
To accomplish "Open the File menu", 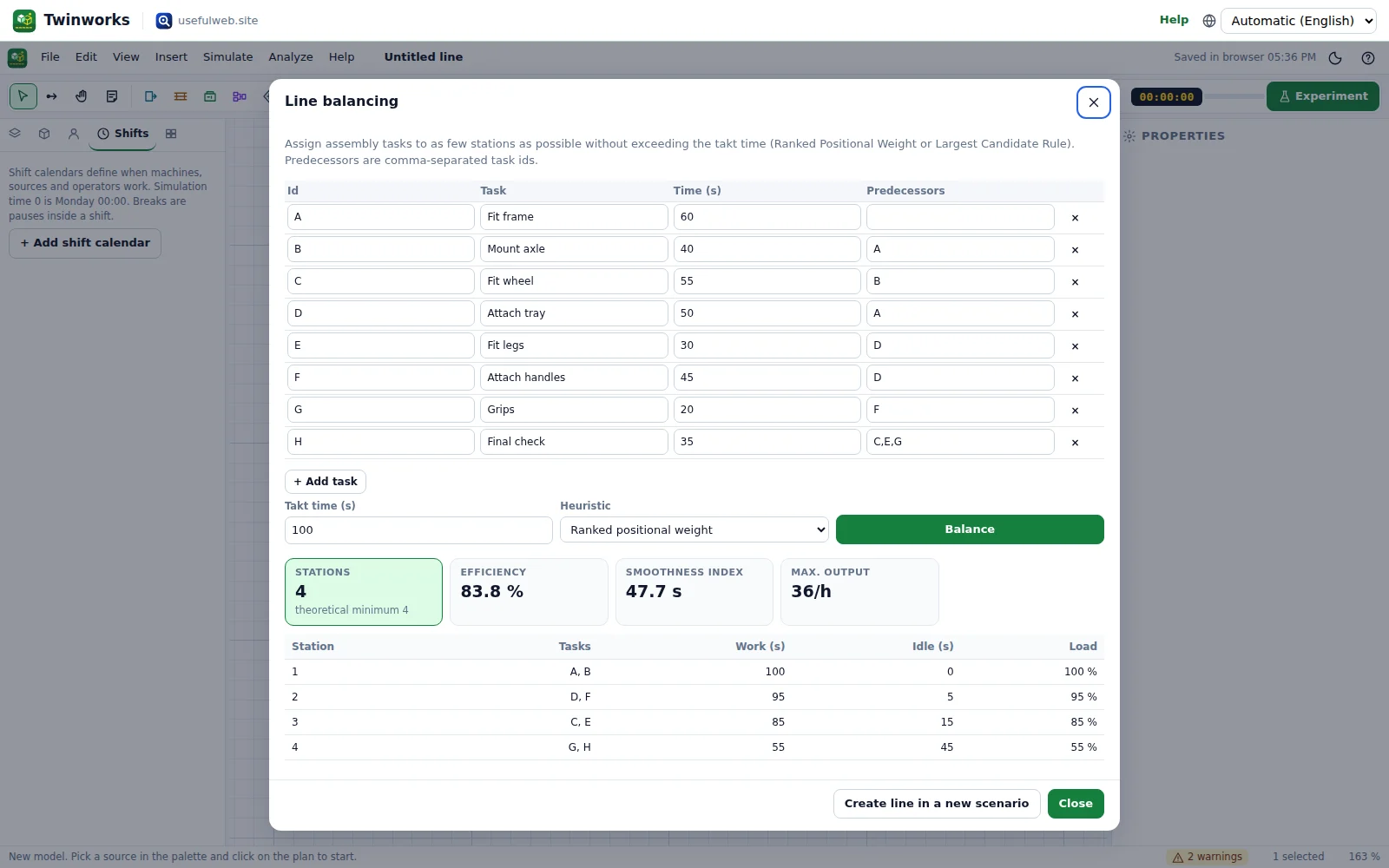I will [x=50, y=57].
